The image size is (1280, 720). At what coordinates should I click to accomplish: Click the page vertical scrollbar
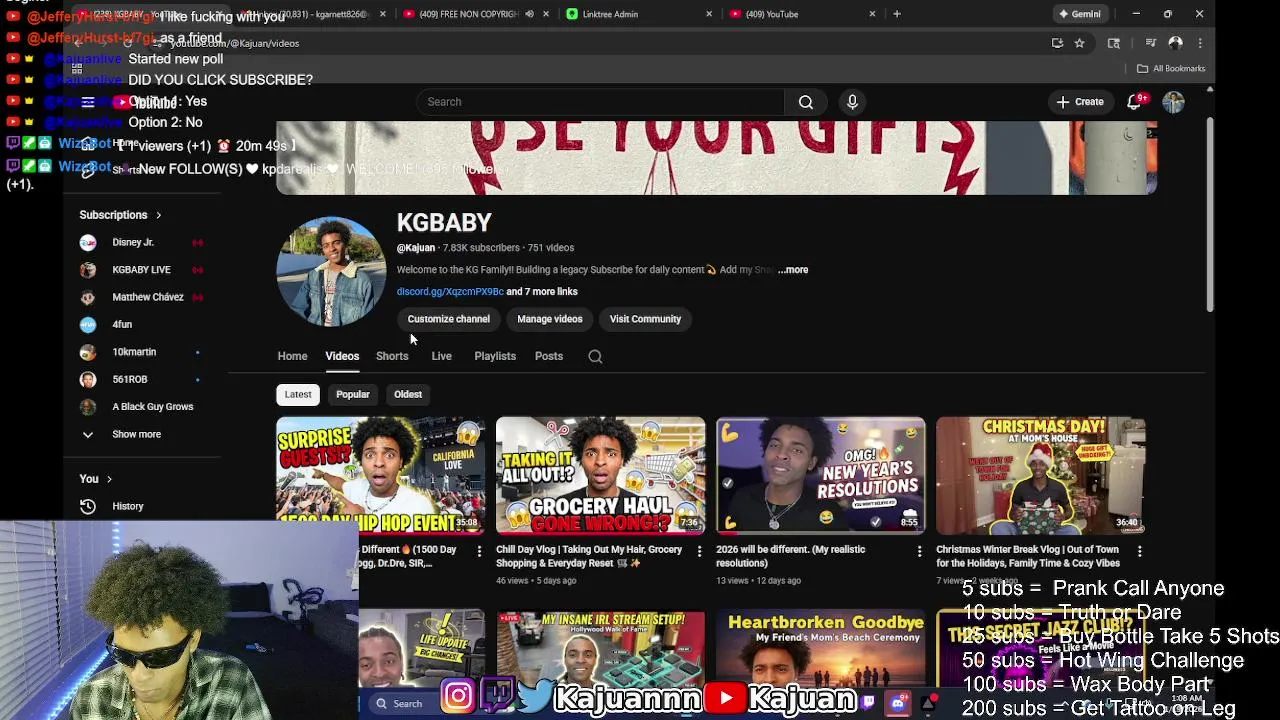tap(1209, 215)
